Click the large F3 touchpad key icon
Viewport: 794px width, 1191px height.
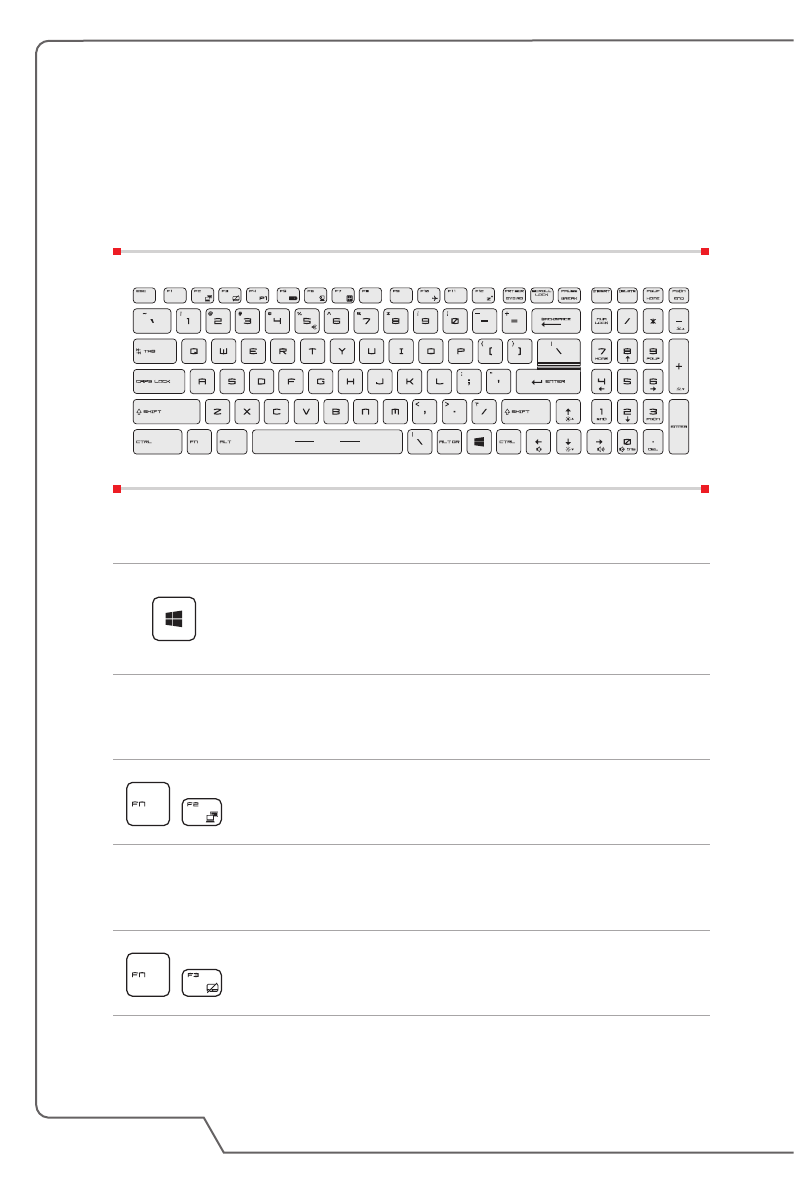pyautogui.click(x=203, y=983)
